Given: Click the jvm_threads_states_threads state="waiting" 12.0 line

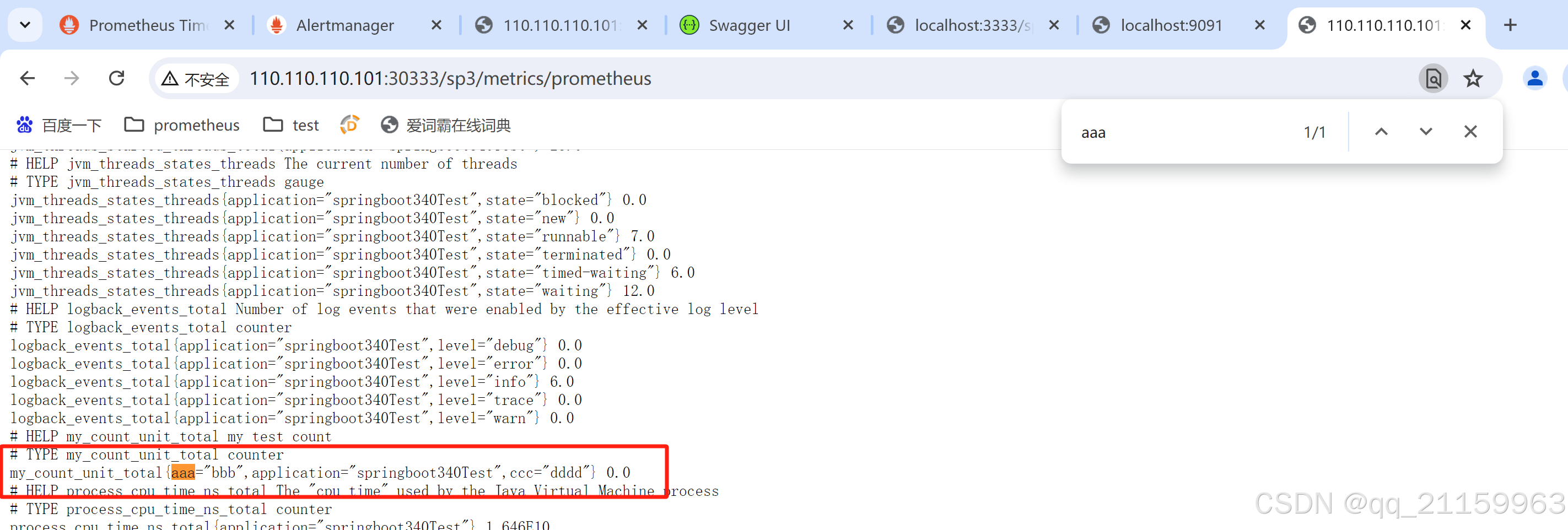Looking at the screenshot, I should (332, 291).
